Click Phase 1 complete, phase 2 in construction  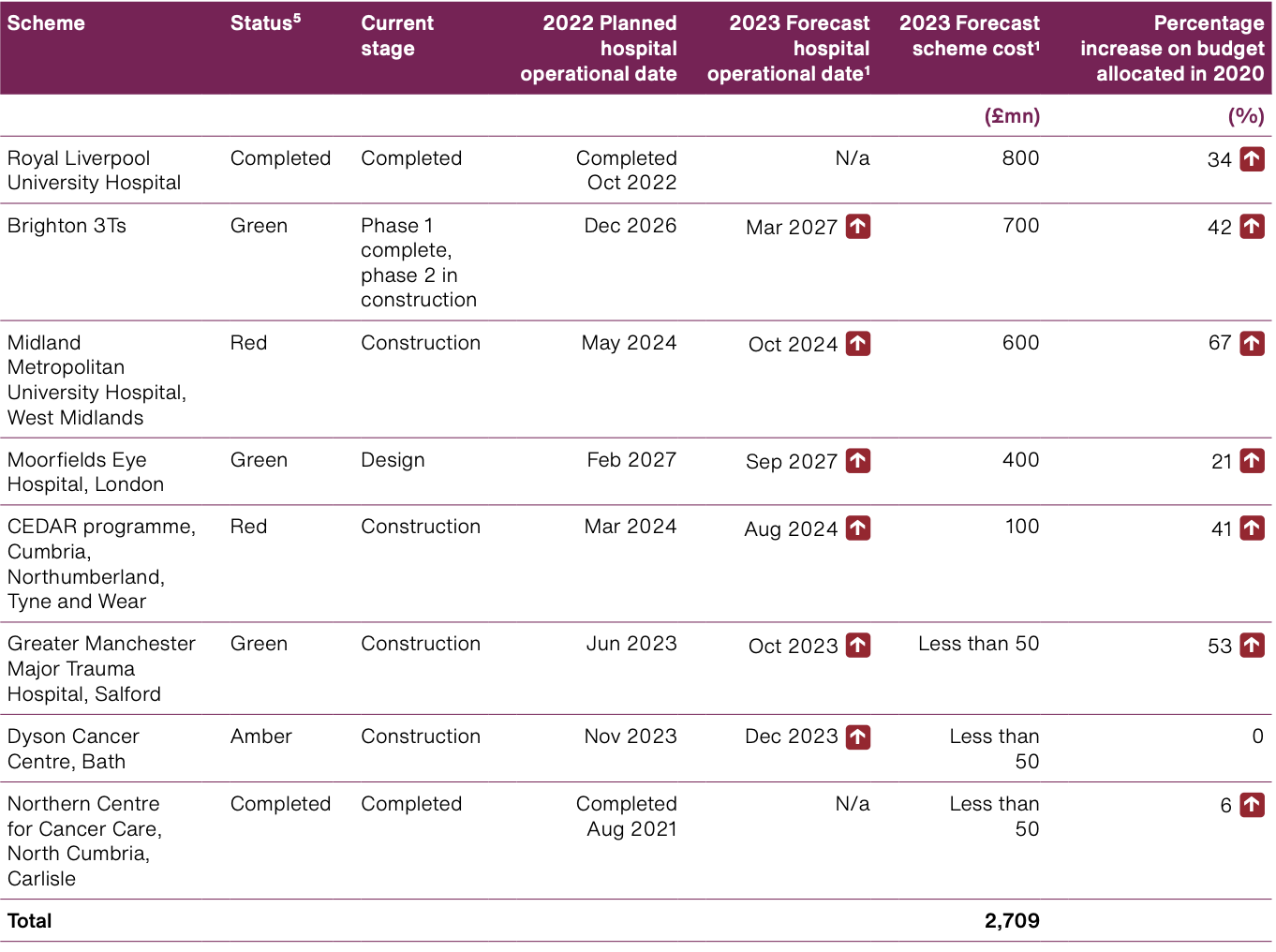(x=419, y=262)
